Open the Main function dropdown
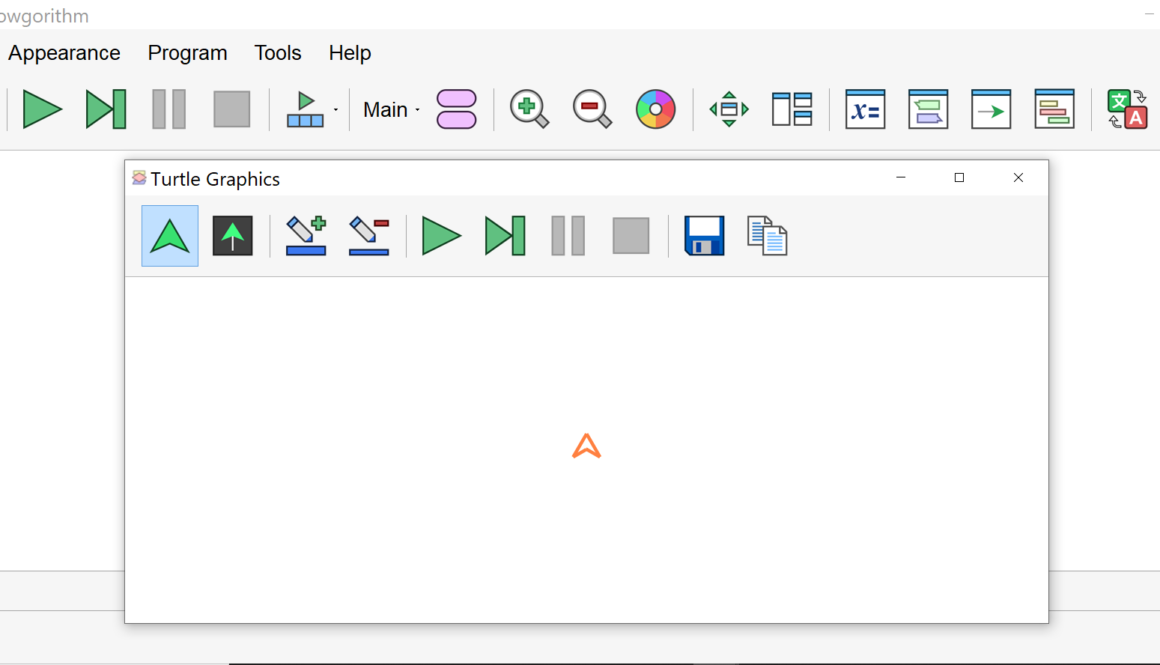Screen dimensions: 1160x665 (x=391, y=110)
